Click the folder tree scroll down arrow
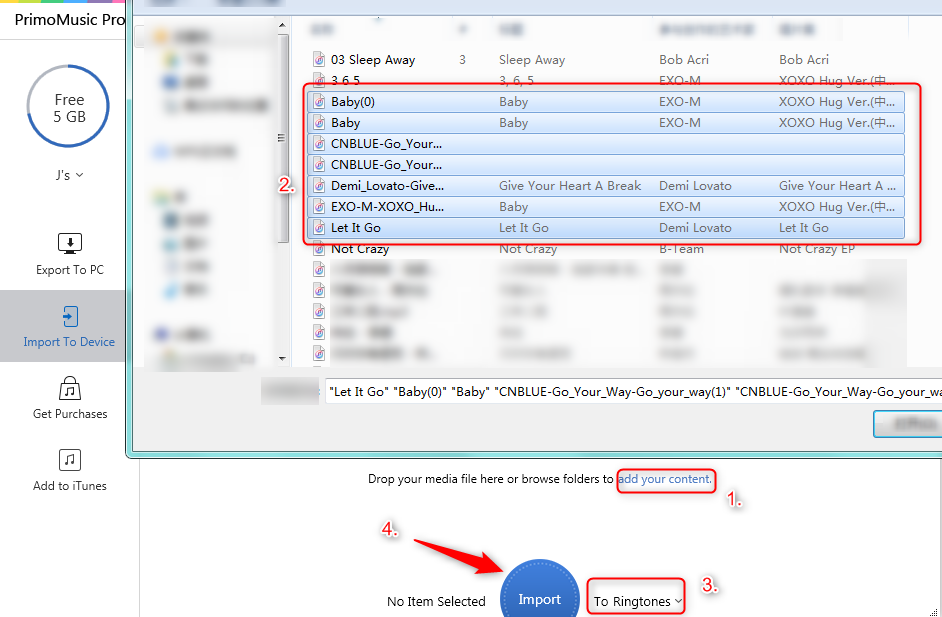This screenshot has width=942, height=617. tap(282, 359)
